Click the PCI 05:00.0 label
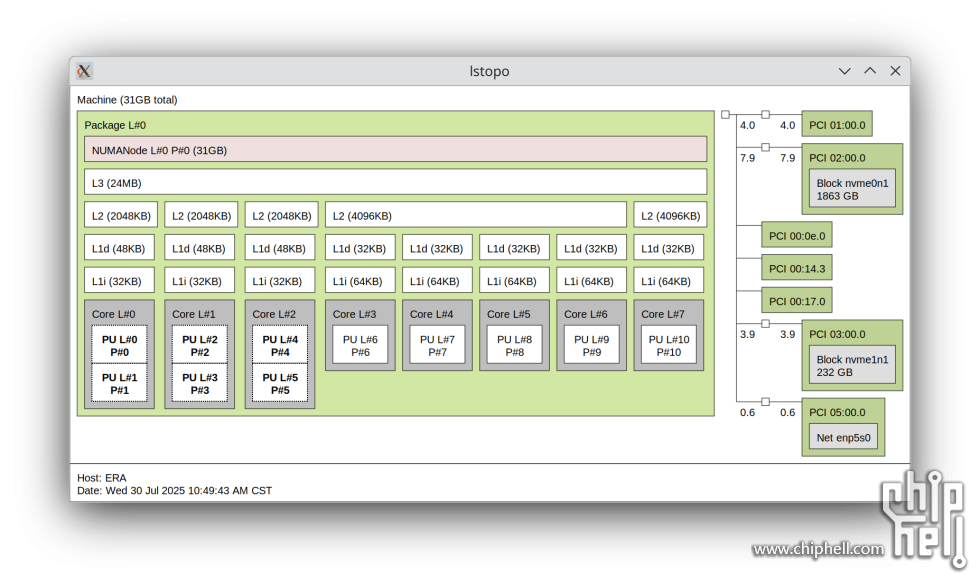Image resolution: width=980 pixels, height=584 pixels. click(x=837, y=412)
